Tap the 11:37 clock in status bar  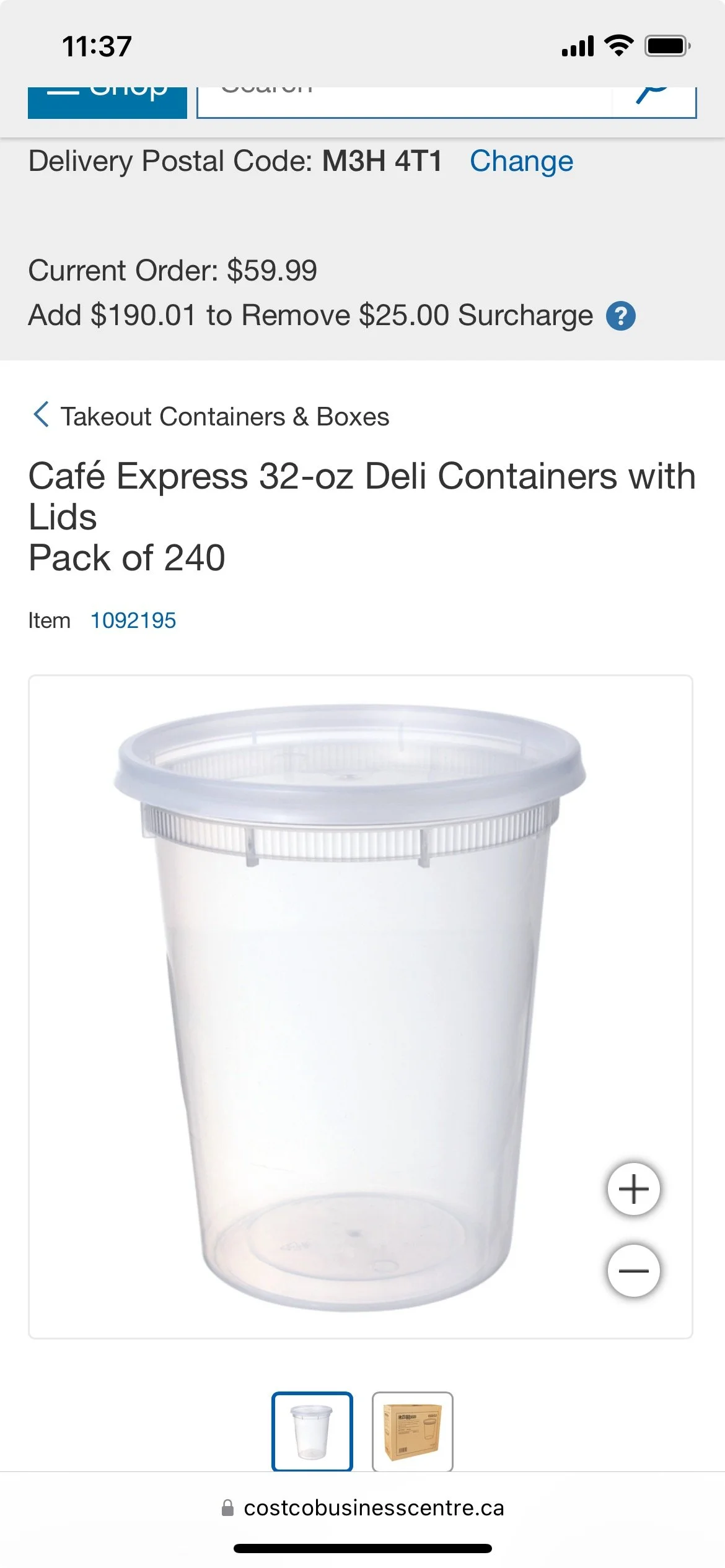click(97, 46)
